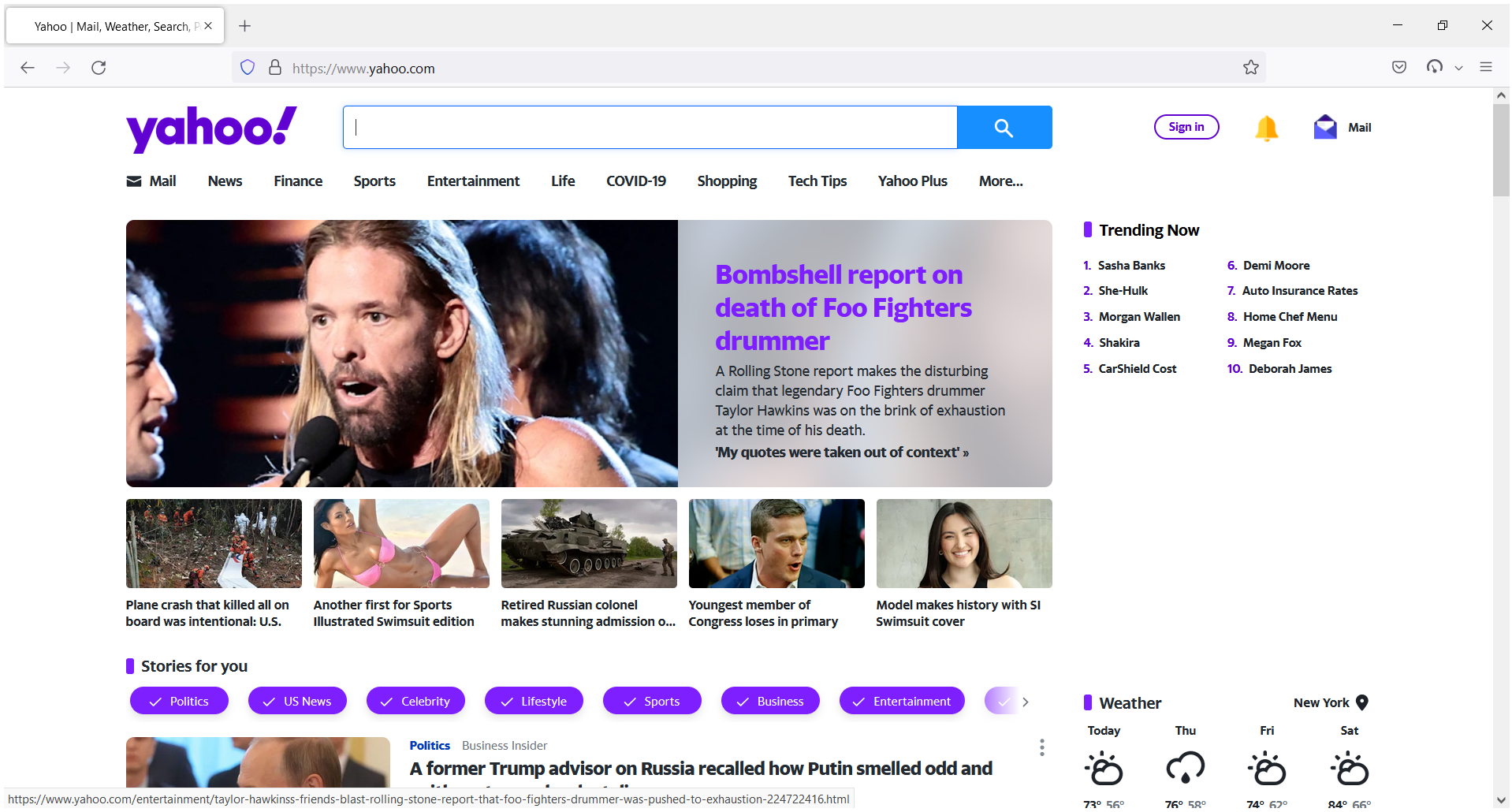Reload the current page
The width and height of the screenshot is (1512, 812).
[99, 68]
